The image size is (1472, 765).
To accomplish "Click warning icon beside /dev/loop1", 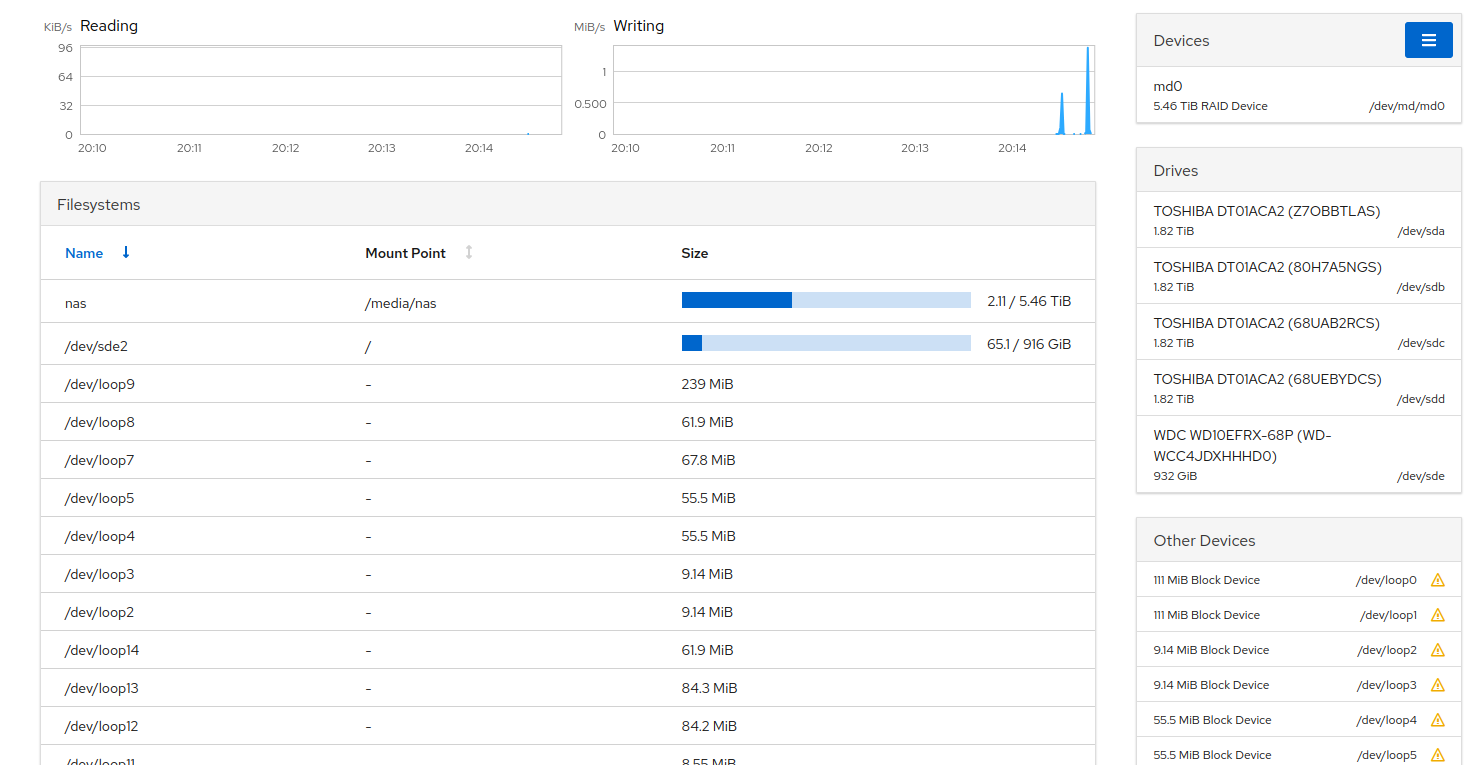I will (x=1438, y=615).
